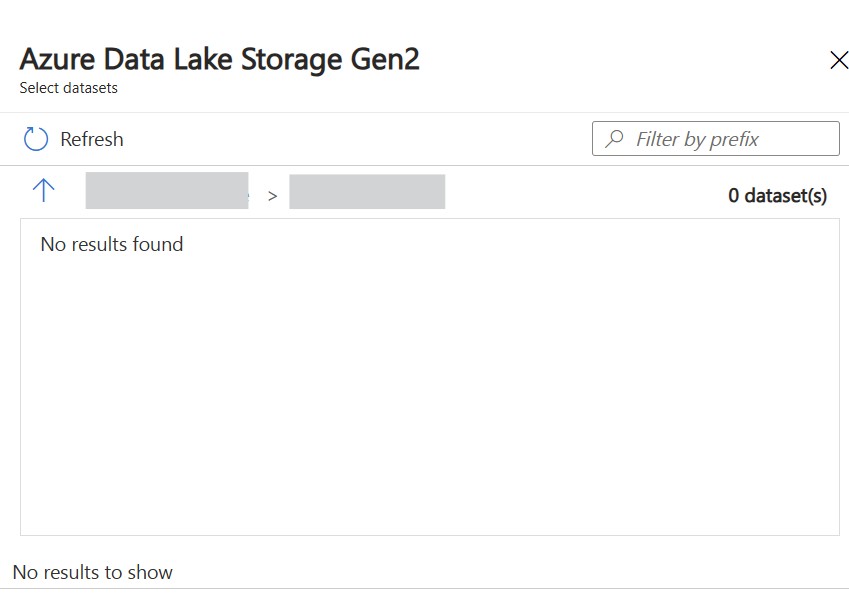Click the word dataset(s) beside the zero count

tap(786, 195)
